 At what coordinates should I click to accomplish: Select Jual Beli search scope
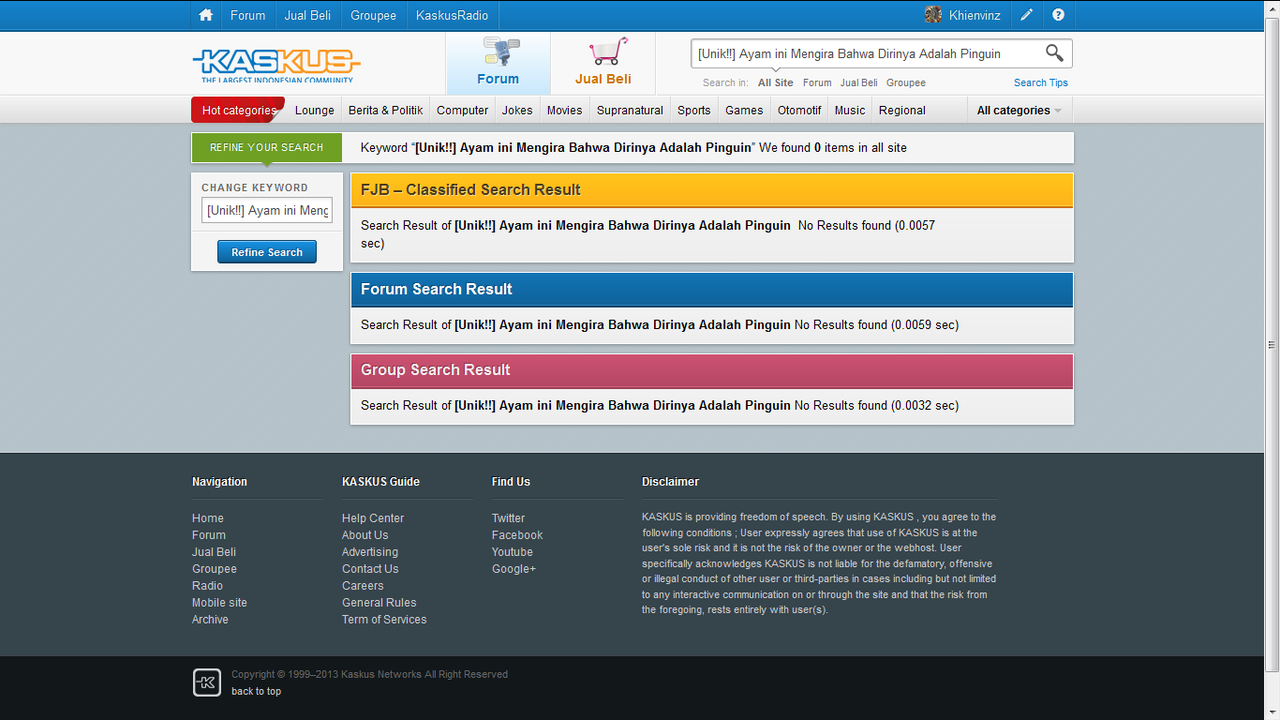click(x=859, y=83)
